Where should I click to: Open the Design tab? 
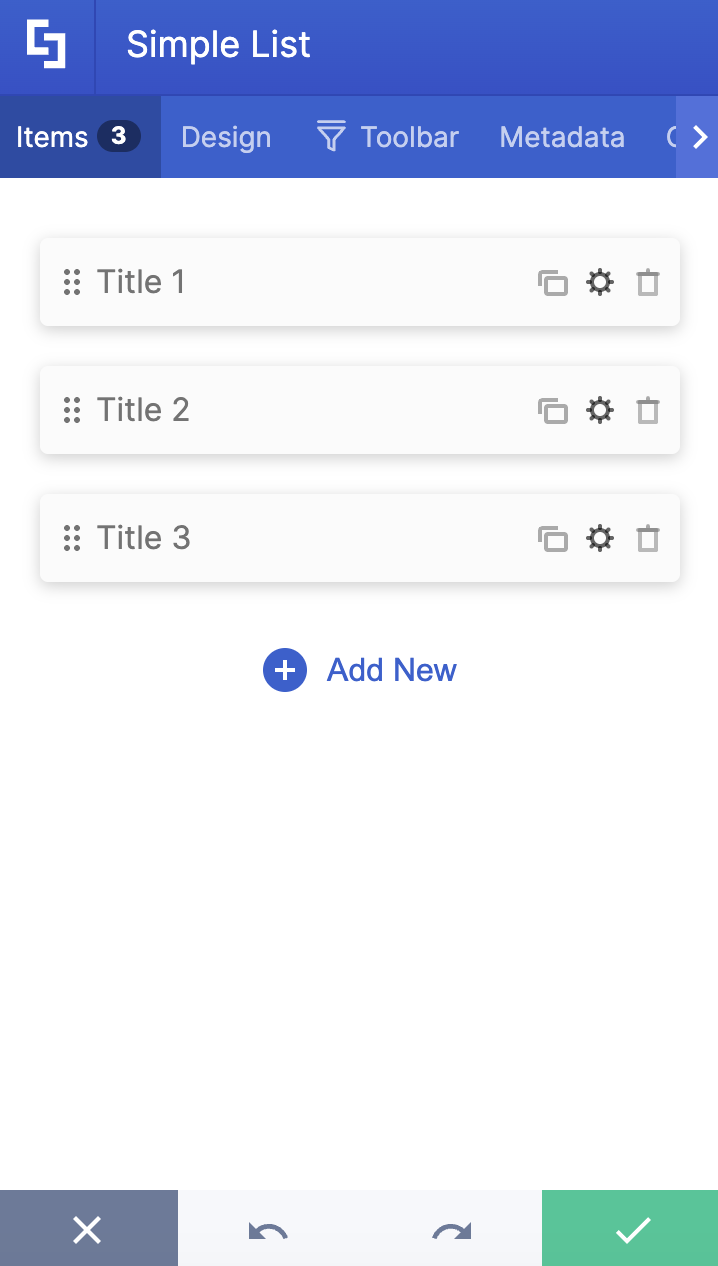pyautogui.click(x=226, y=137)
